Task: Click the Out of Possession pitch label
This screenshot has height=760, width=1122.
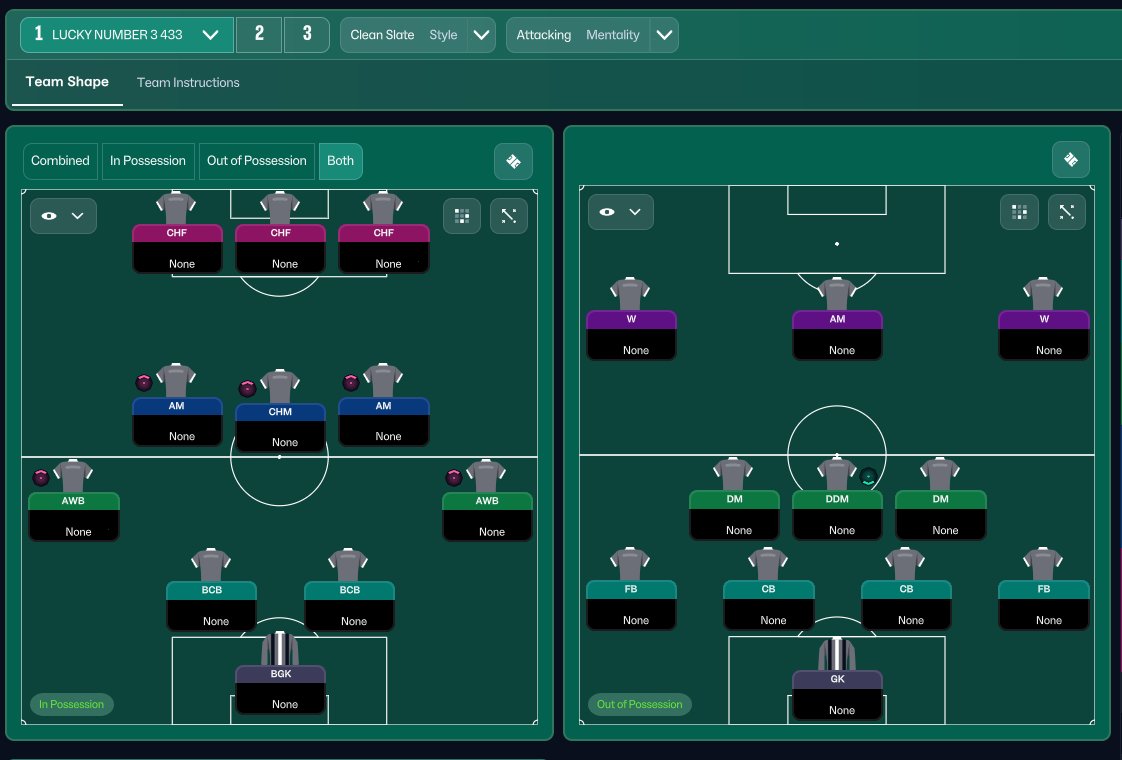Action: 640,704
